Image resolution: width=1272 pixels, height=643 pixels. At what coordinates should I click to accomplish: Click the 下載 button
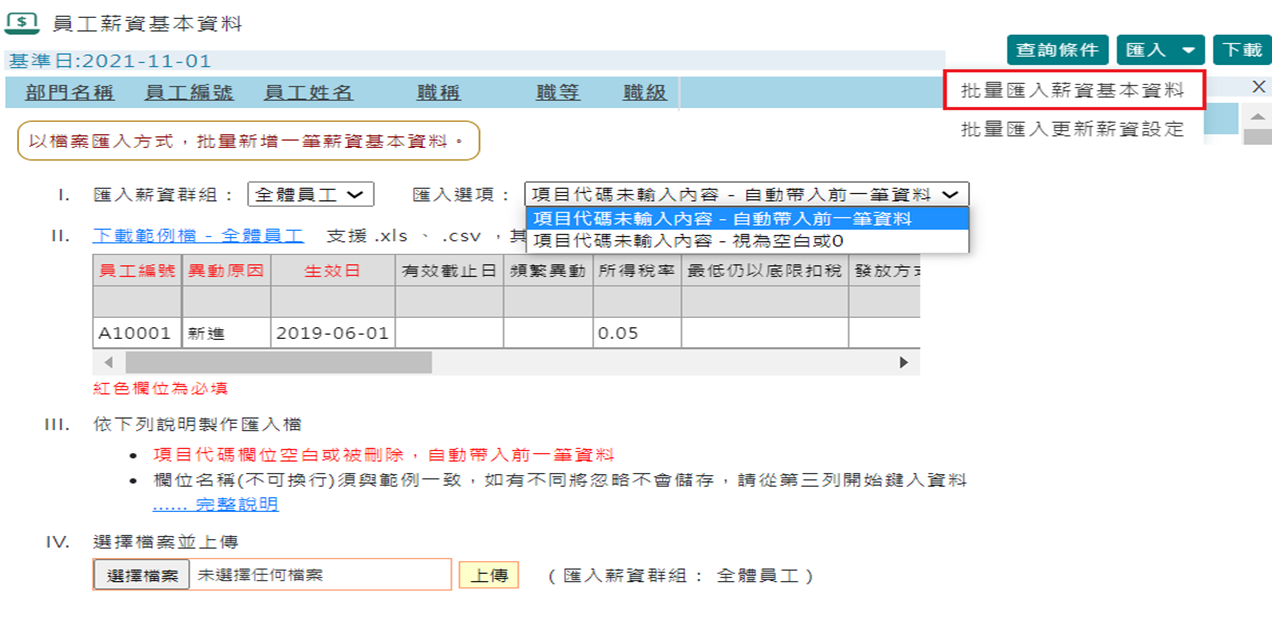click(1243, 48)
